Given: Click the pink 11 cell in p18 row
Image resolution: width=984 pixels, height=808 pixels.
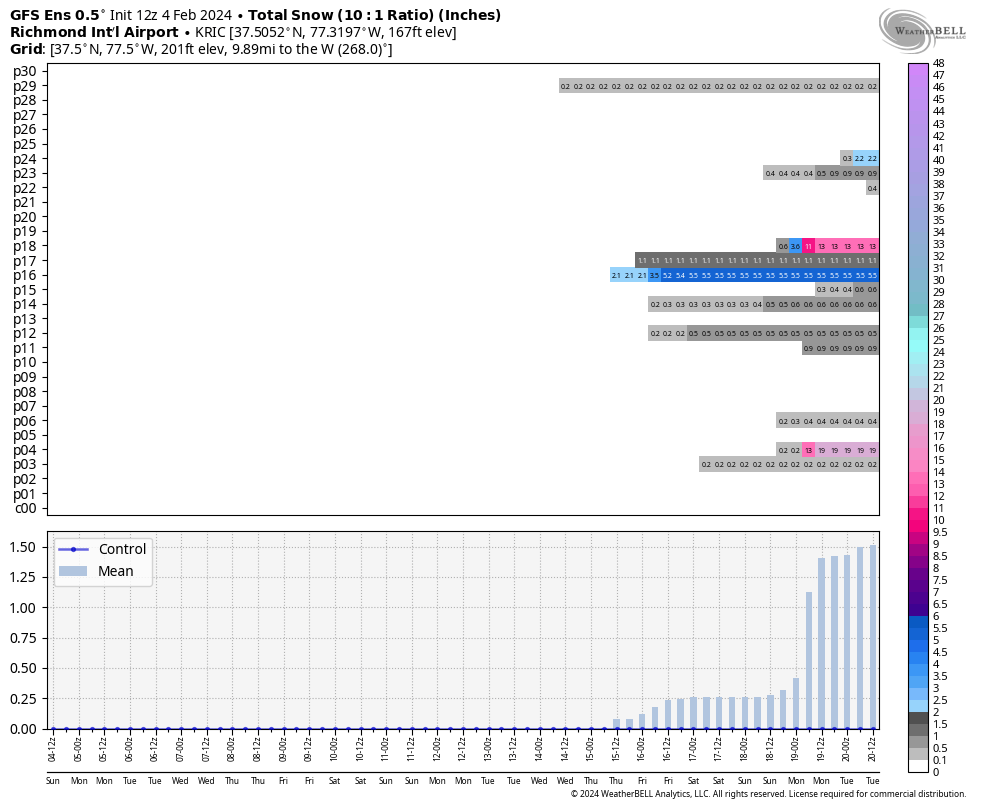Looking at the screenshot, I should (808, 246).
